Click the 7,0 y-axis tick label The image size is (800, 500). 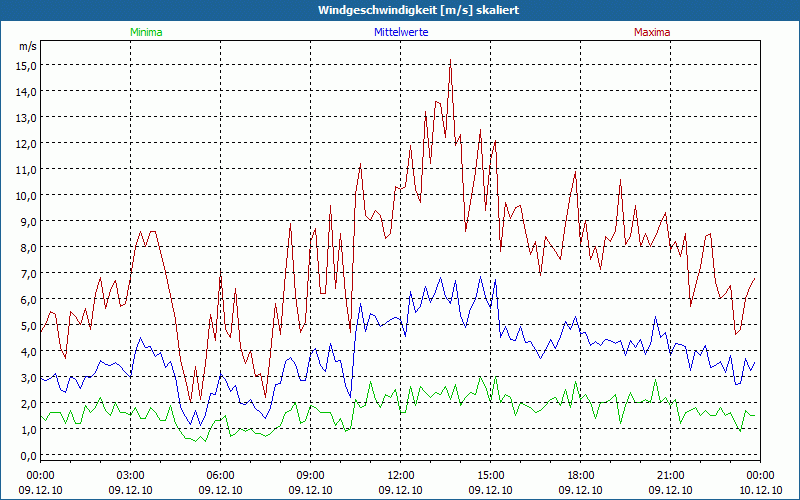[28, 273]
